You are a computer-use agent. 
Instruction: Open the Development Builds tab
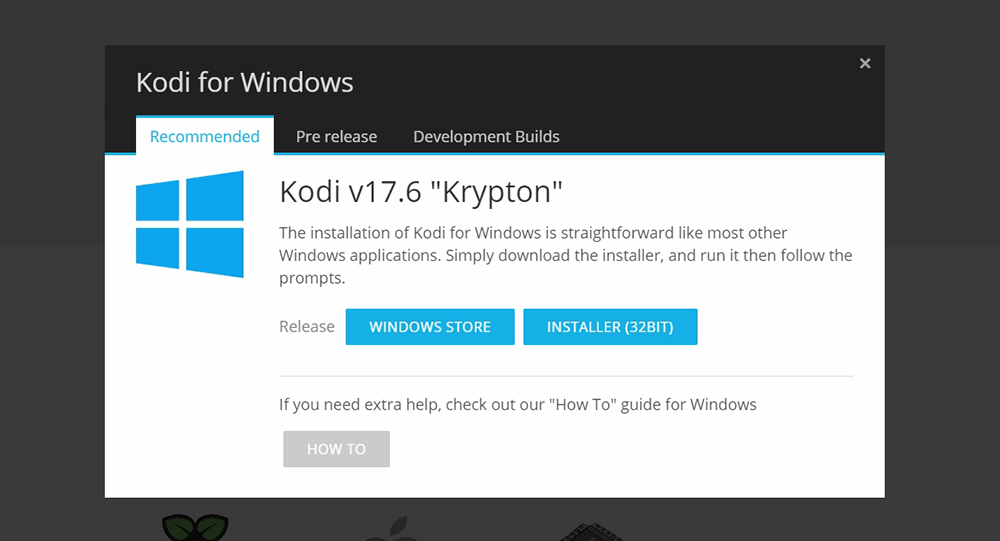[486, 137]
